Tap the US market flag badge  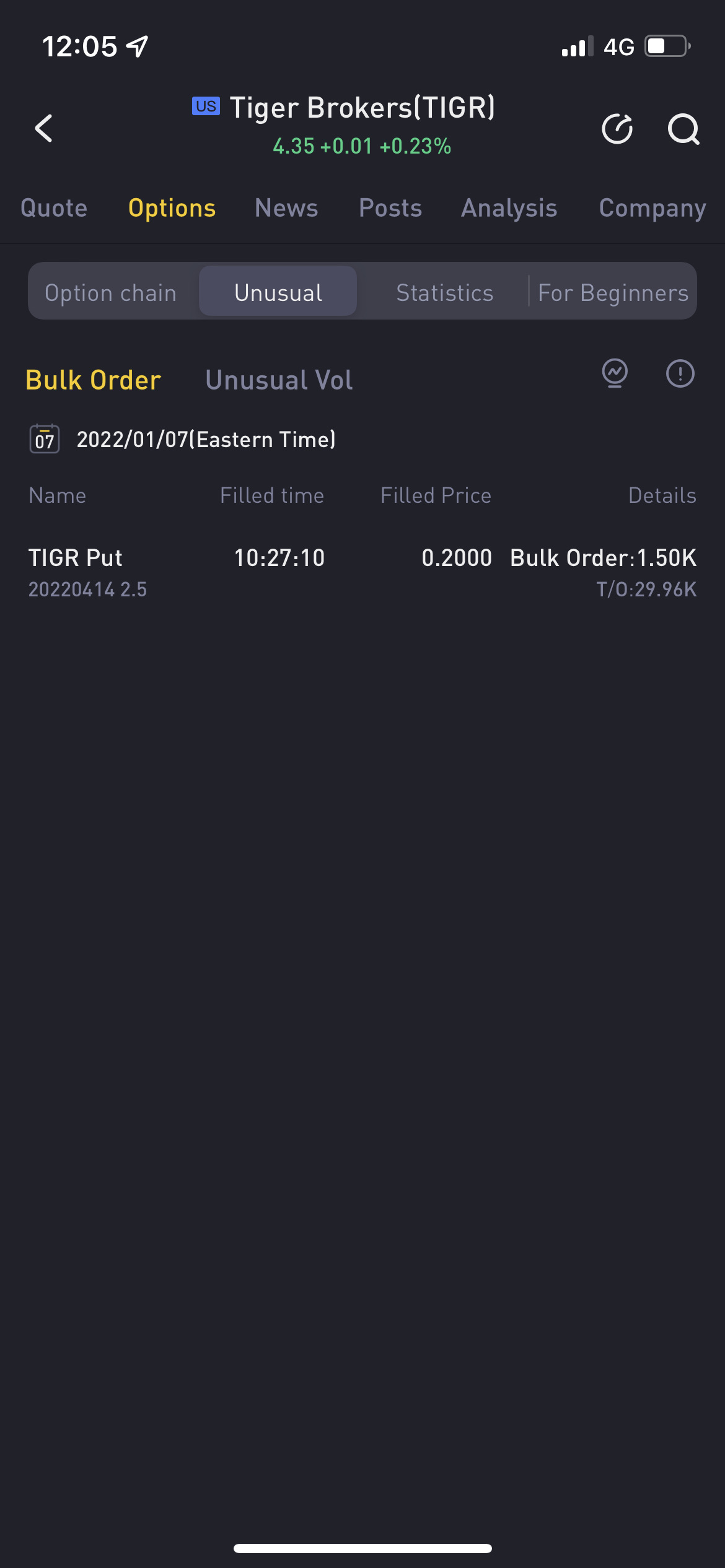pyautogui.click(x=206, y=107)
